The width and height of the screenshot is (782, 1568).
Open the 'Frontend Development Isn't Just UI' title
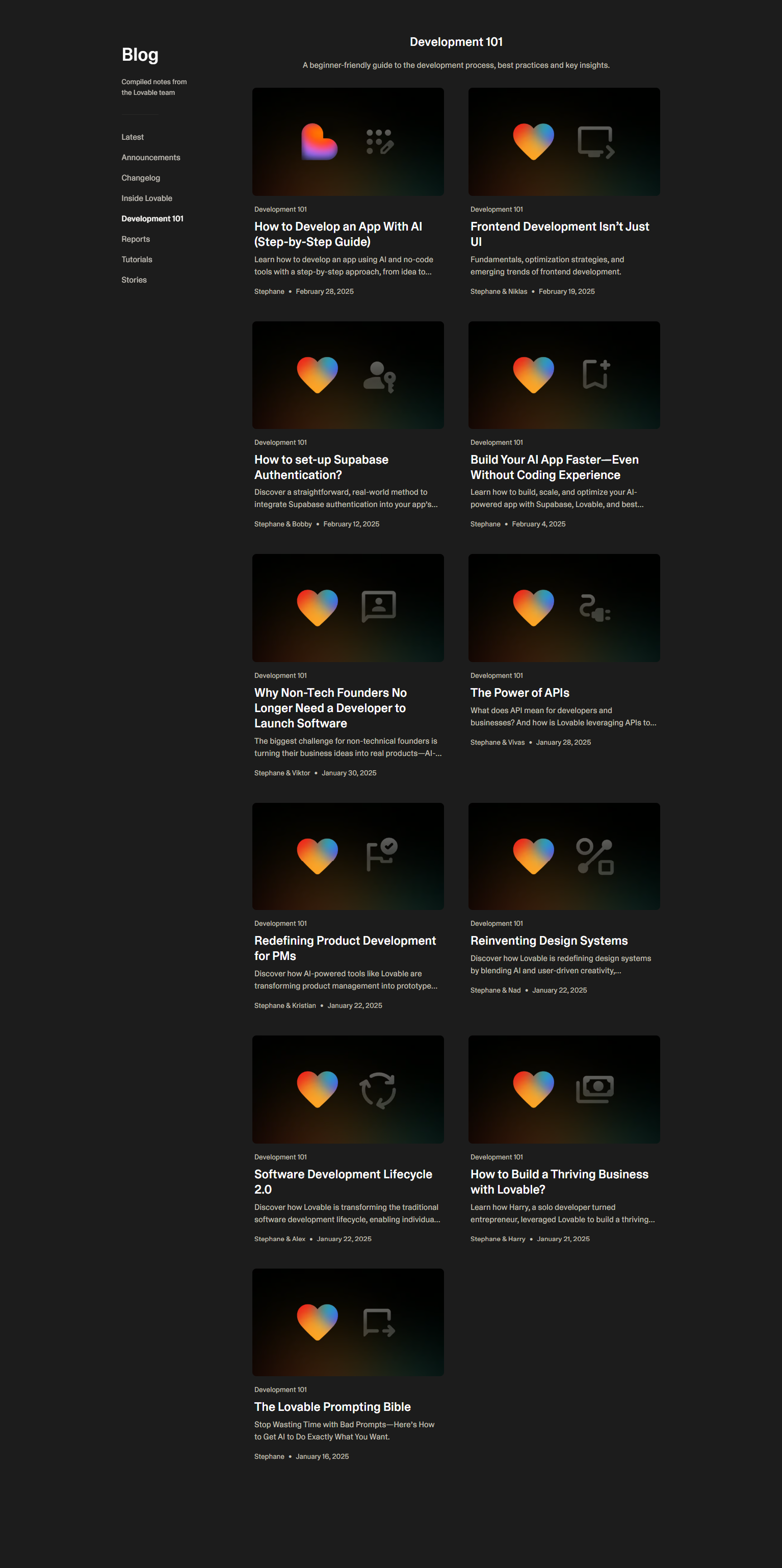pos(560,234)
